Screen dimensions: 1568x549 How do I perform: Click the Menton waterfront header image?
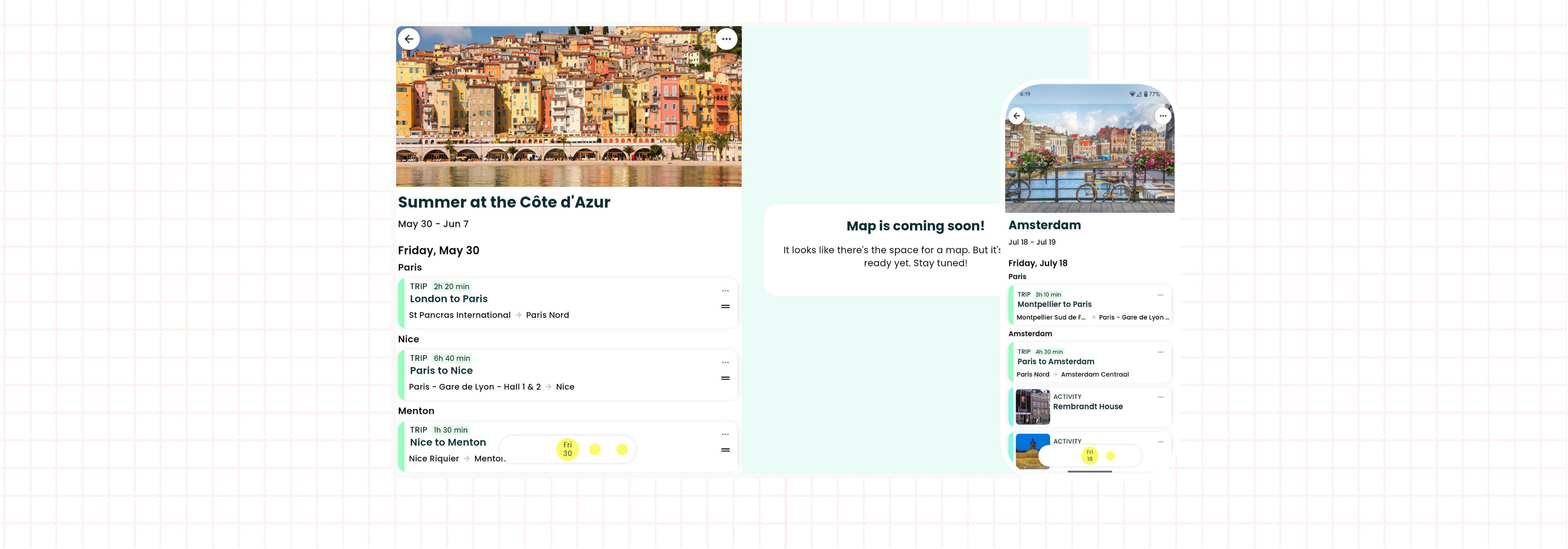click(x=568, y=107)
